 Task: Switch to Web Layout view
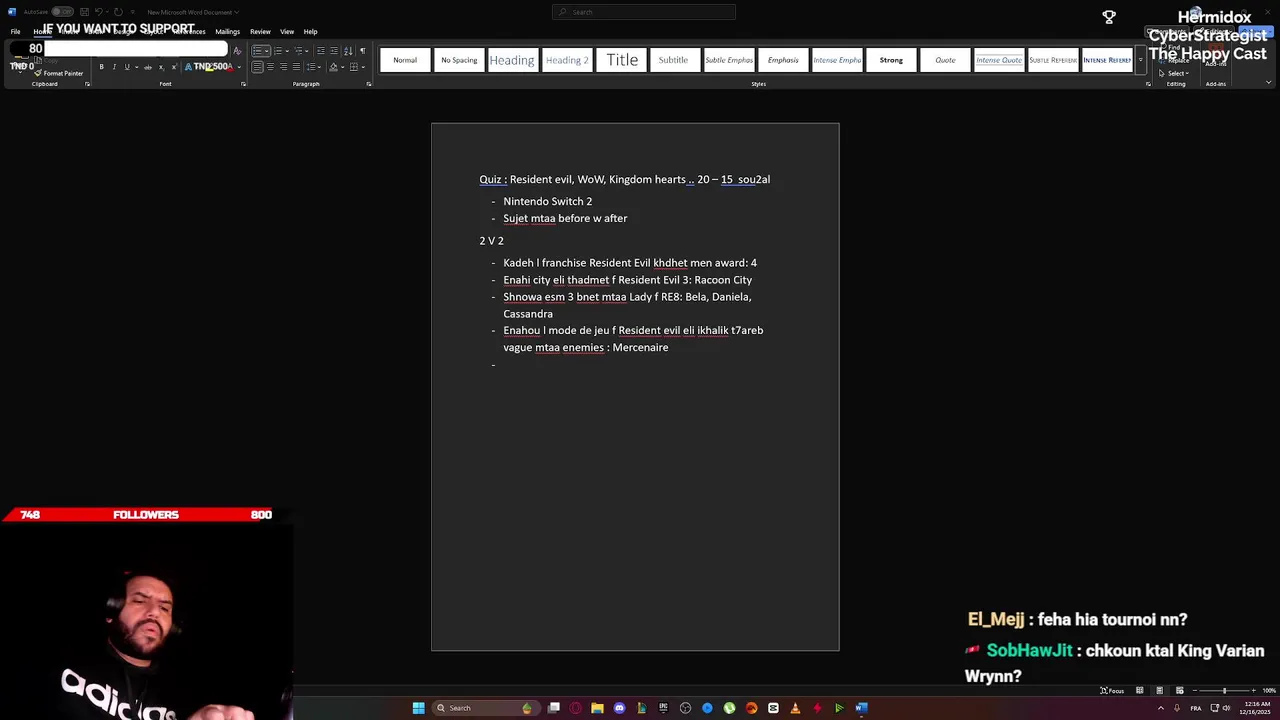pos(1180,690)
